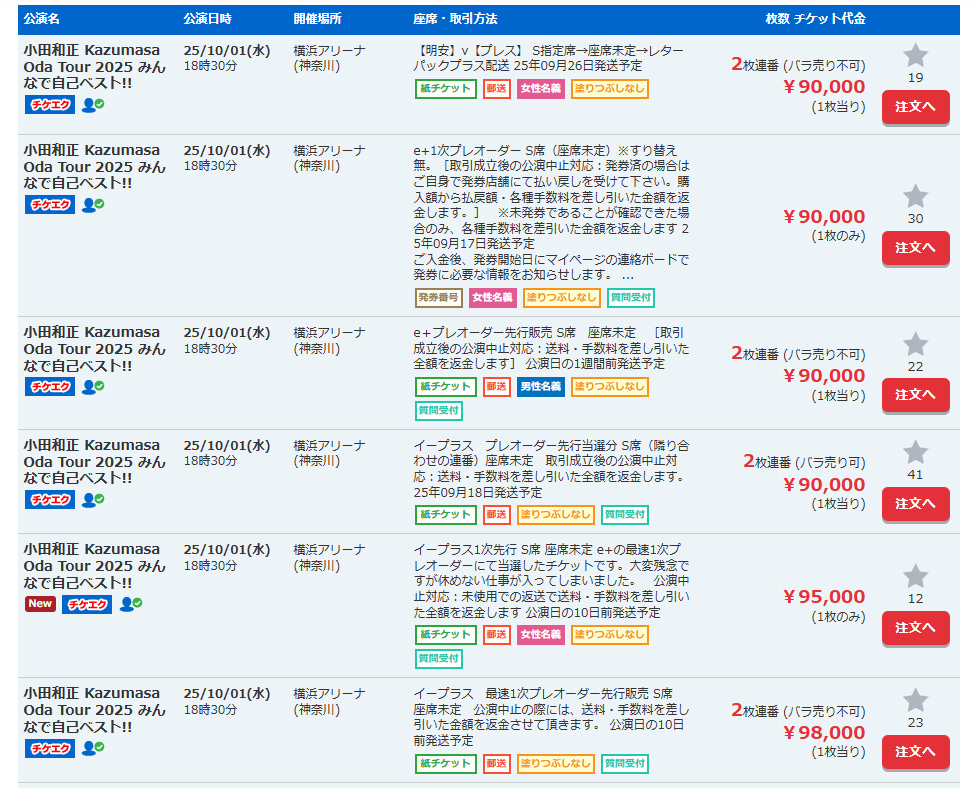
Task: Sort by the 枚数 チケット代金 column header
Action: [815, 19]
